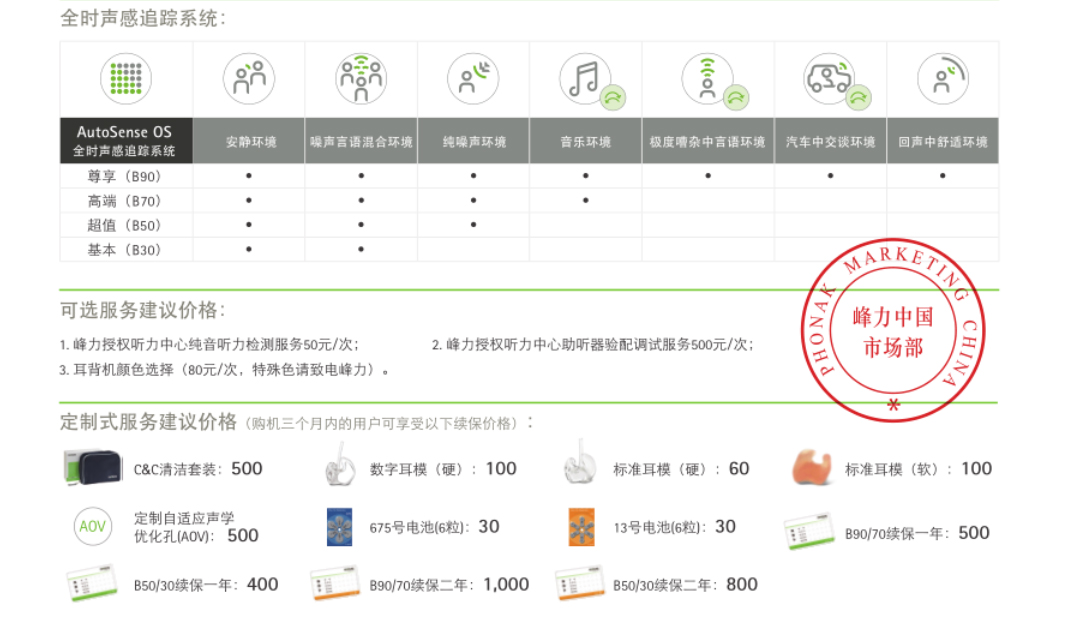Click the hearing aid fitting service 500元 line

tap(593, 345)
